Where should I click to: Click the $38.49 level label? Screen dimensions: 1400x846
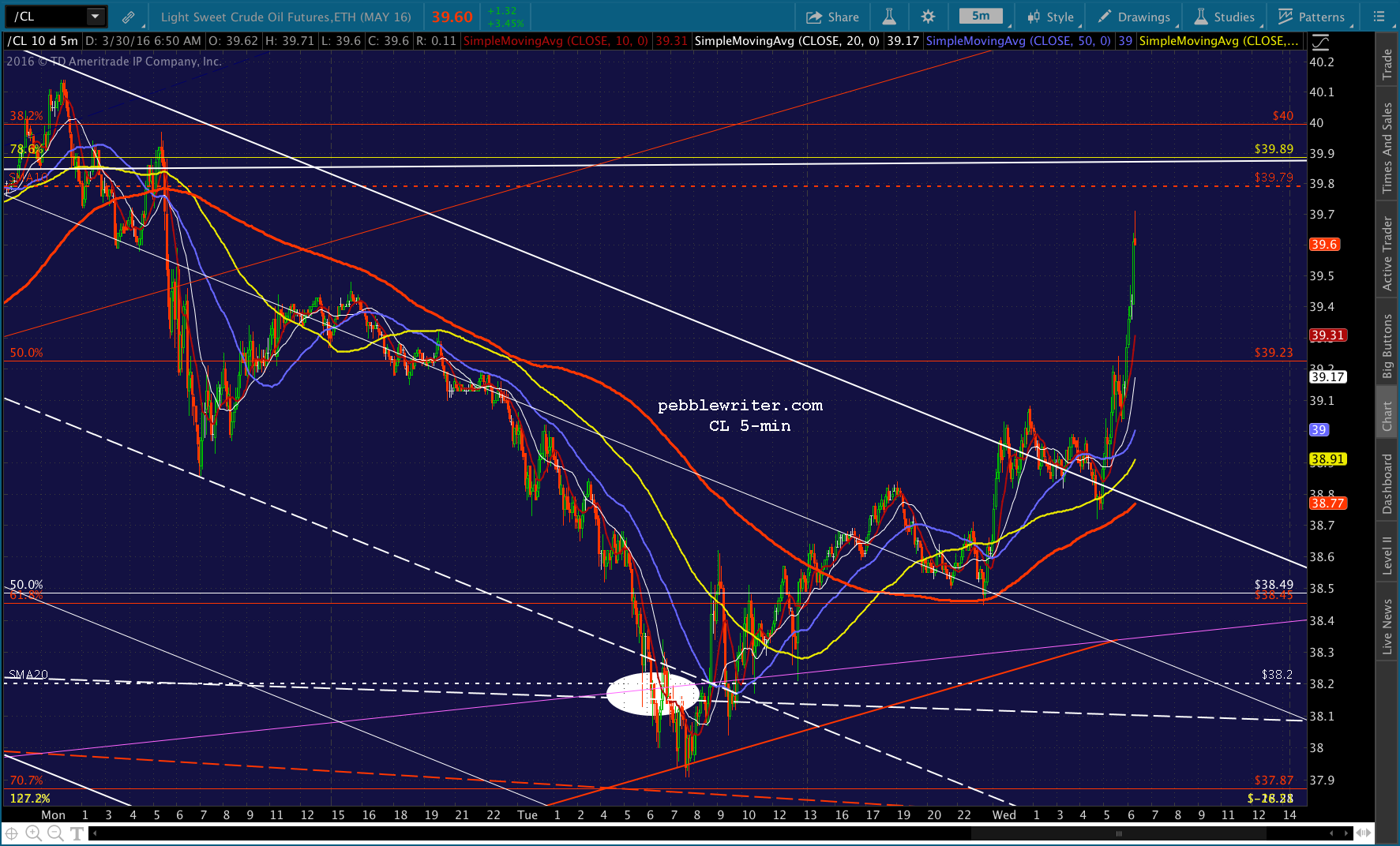click(1274, 584)
